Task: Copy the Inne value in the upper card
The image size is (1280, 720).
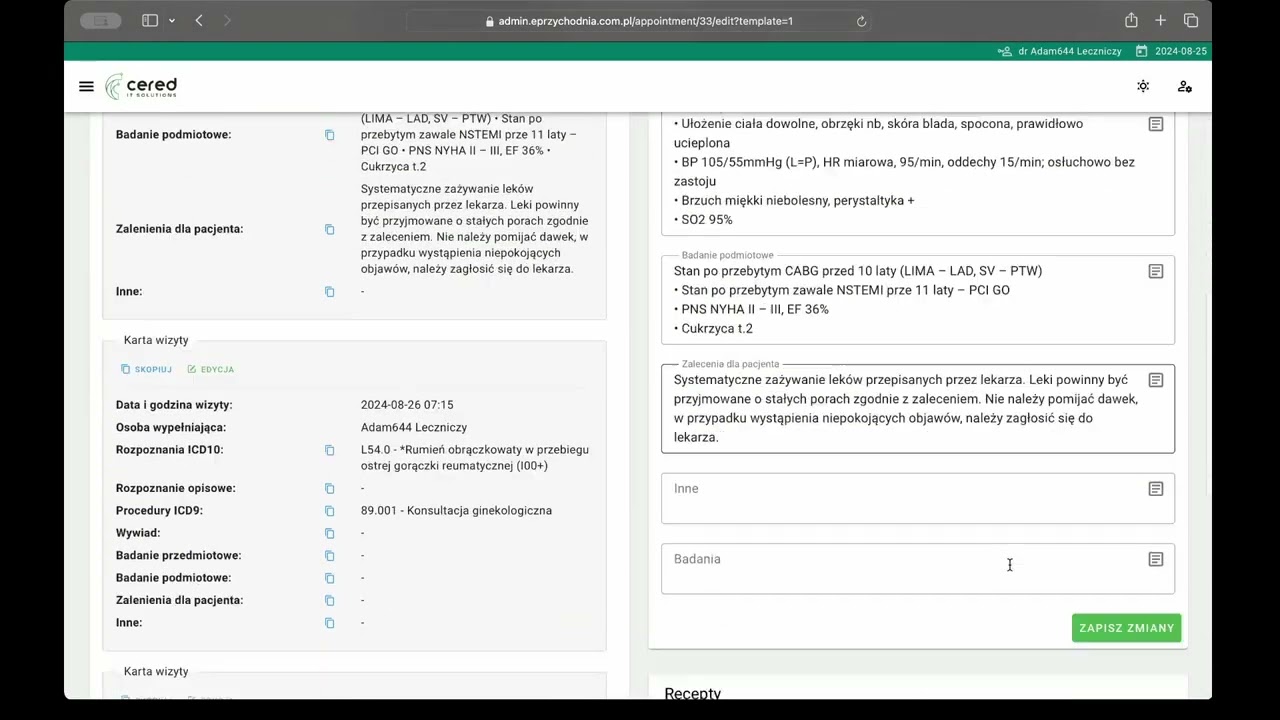Action: [x=329, y=292]
